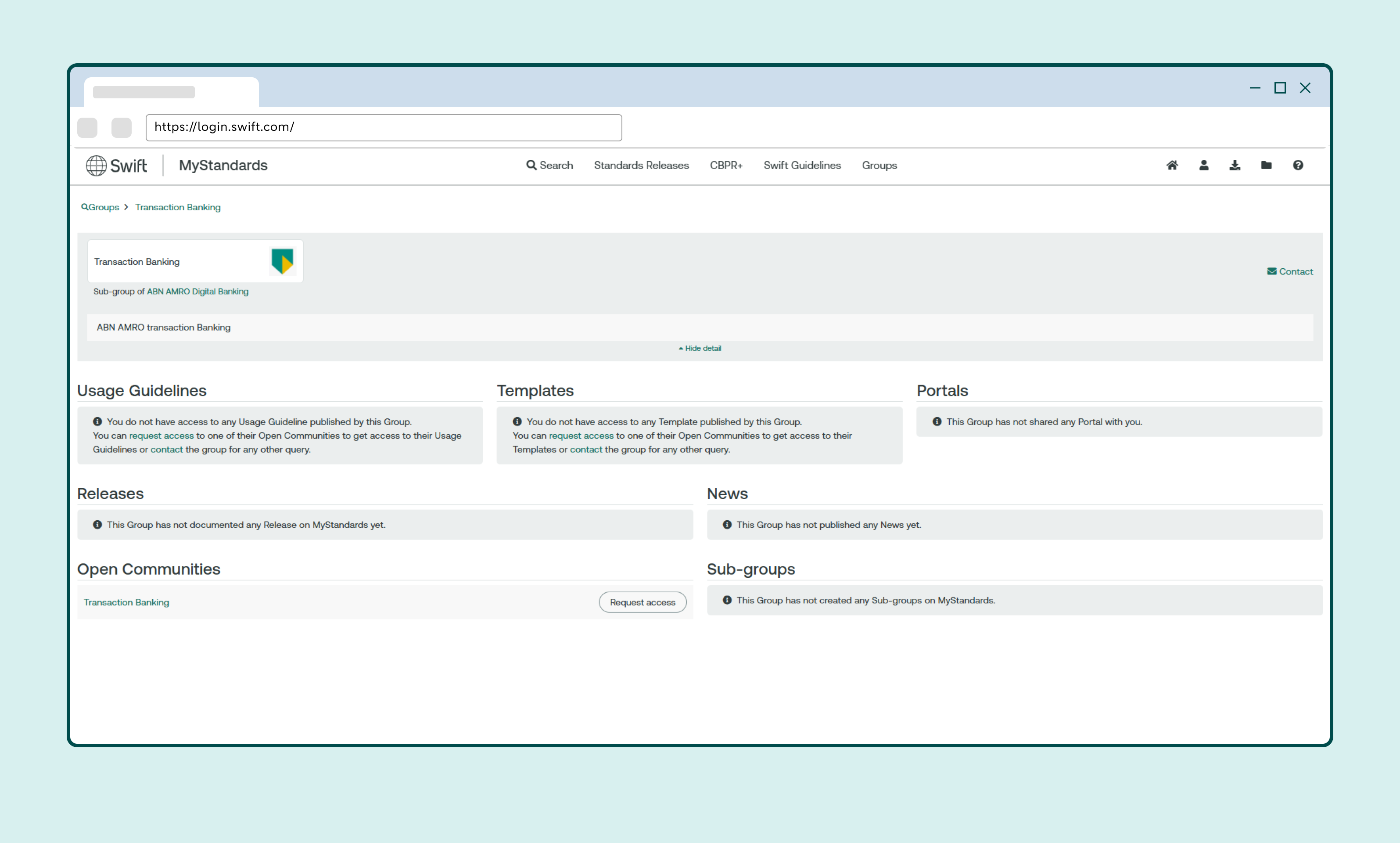The image size is (1400, 843).
Task: Click the Templates section heading
Action: coord(535,391)
